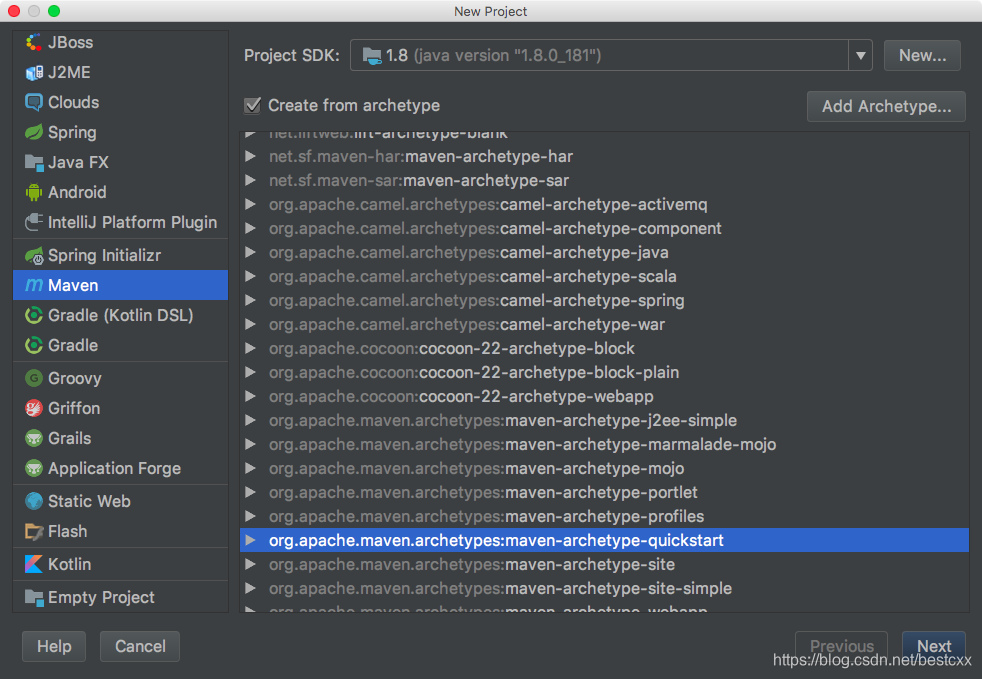
Task: Select Flash in the project list
Action: [x=120, y=531]
